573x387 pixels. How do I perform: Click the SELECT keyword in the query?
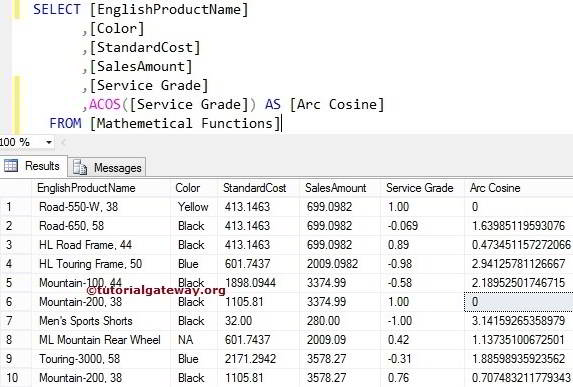(57, 10)
